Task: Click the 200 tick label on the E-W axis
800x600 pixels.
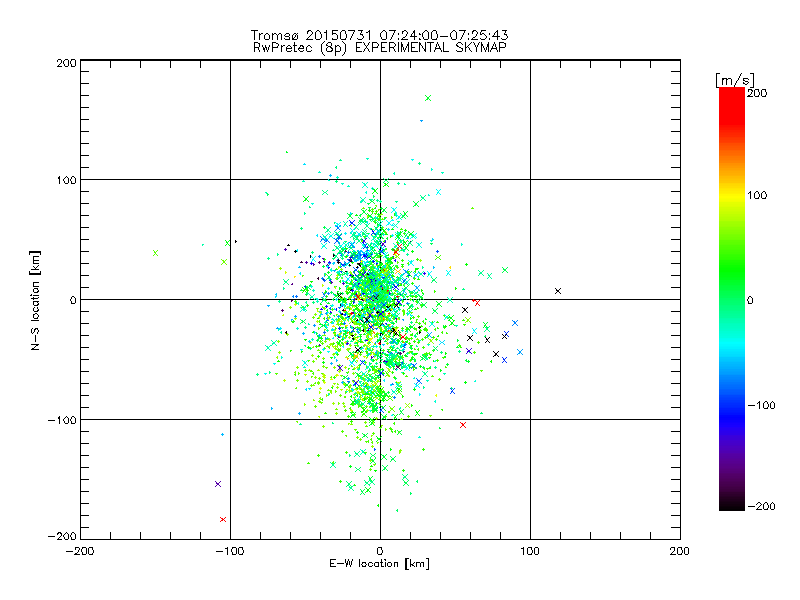Action: coord(680,552)
